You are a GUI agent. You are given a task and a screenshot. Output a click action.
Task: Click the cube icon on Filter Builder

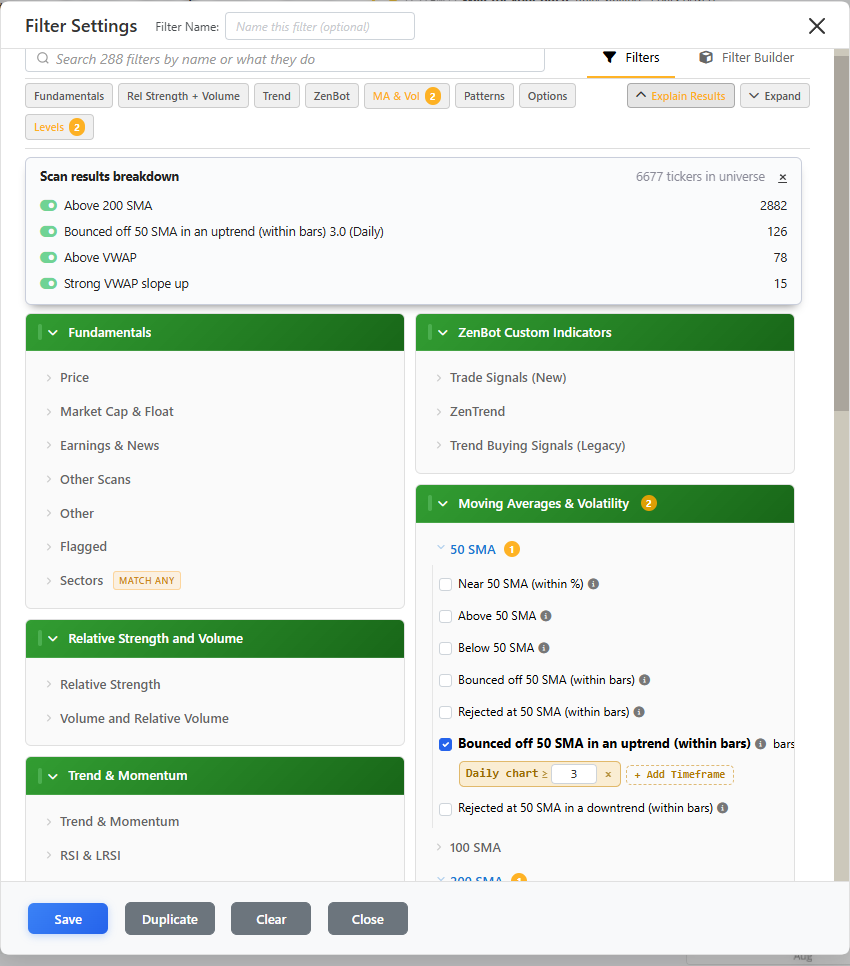(706, 57)
